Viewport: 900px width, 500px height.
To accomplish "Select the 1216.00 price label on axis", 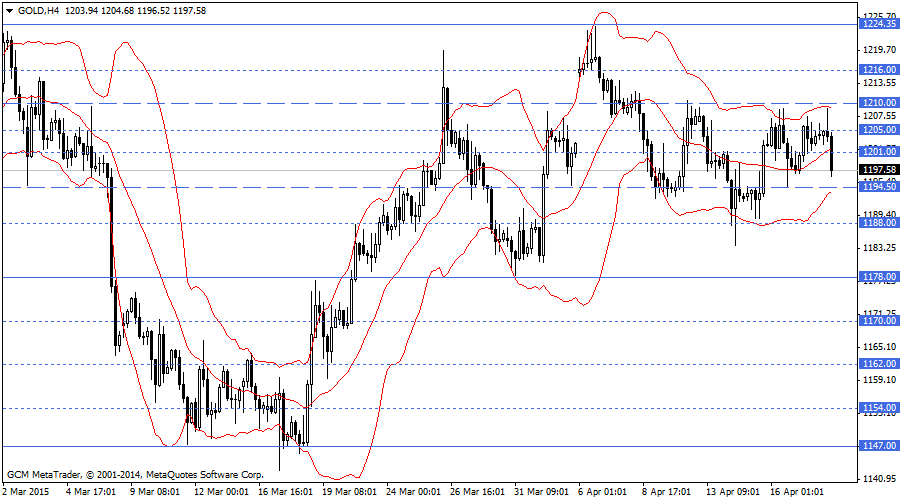I will (878, 69).
